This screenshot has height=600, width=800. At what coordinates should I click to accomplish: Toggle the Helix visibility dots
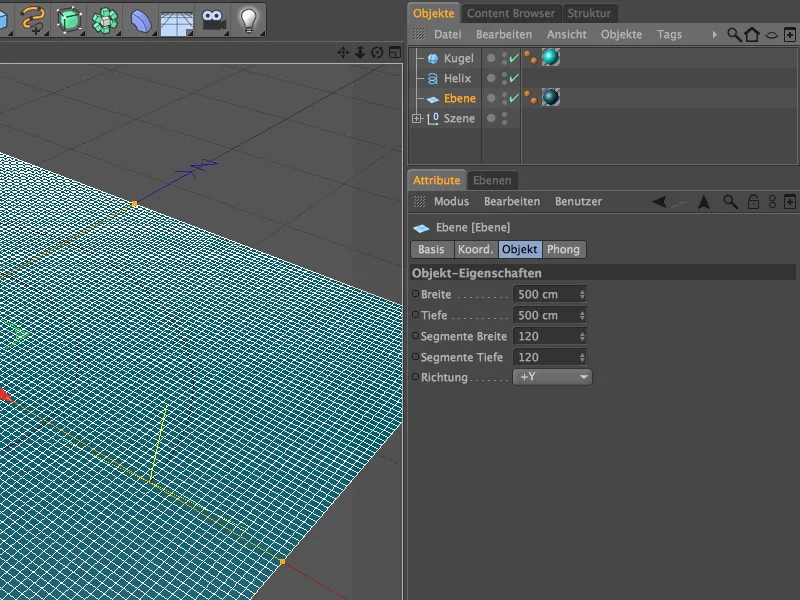(x=504, y=78)
